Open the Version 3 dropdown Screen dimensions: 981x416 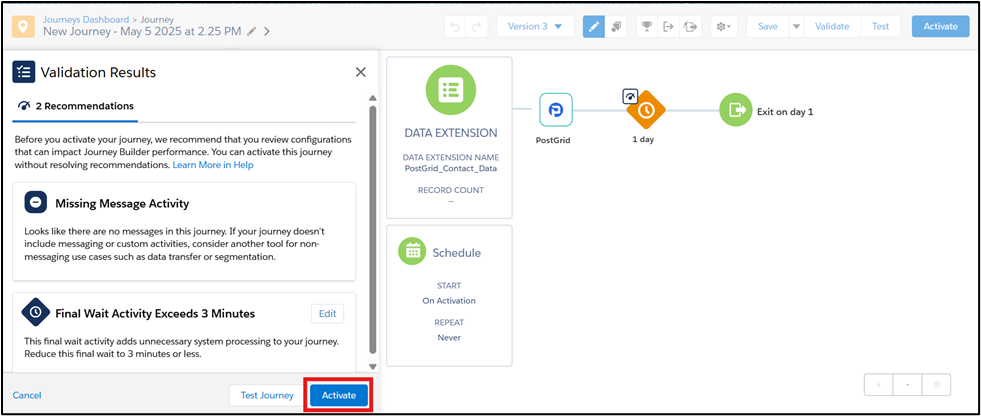(x=535, y=27)
